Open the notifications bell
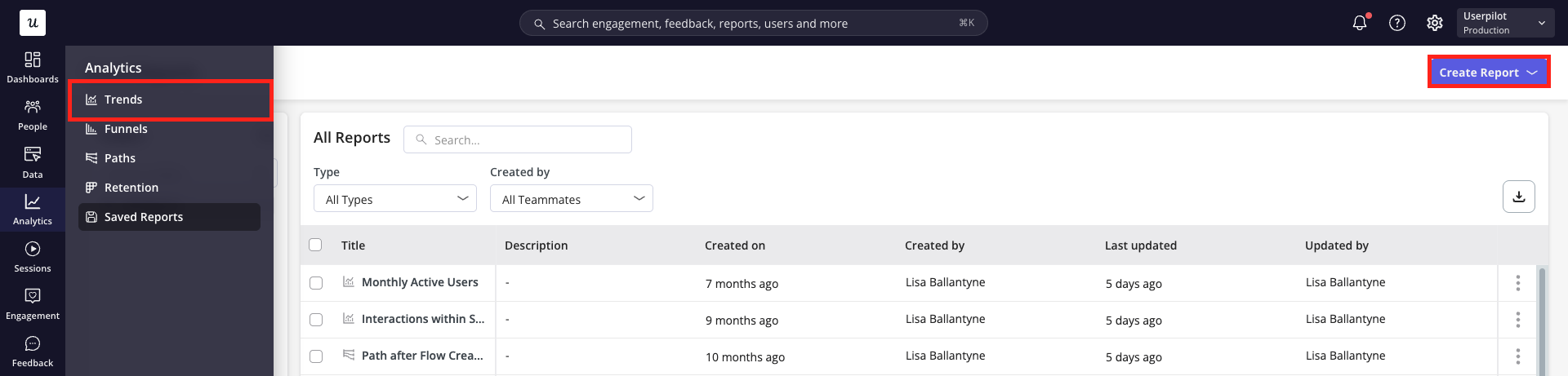Screen dimensions: 1568x376 tap(1359, 23)
